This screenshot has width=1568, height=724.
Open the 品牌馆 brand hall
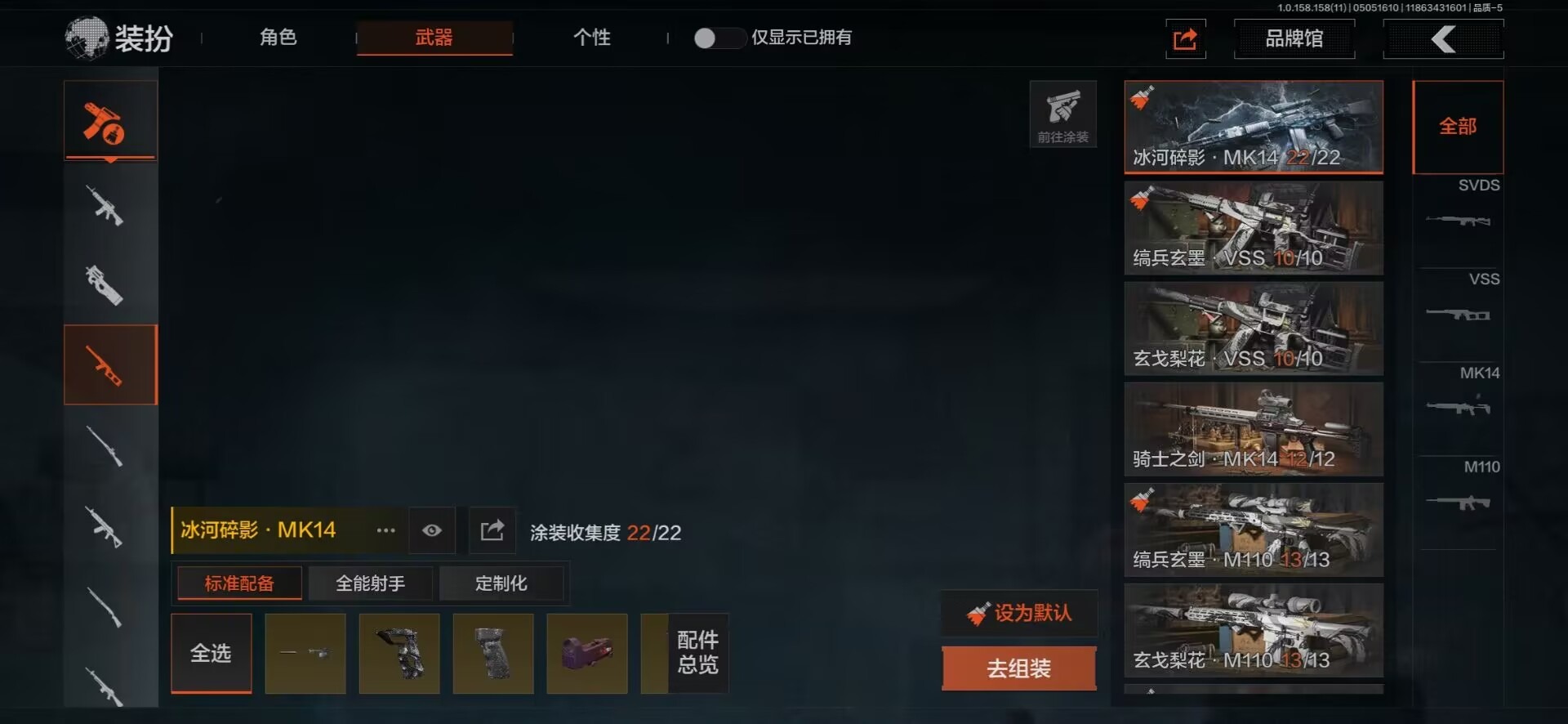[x=1294, y=38]
